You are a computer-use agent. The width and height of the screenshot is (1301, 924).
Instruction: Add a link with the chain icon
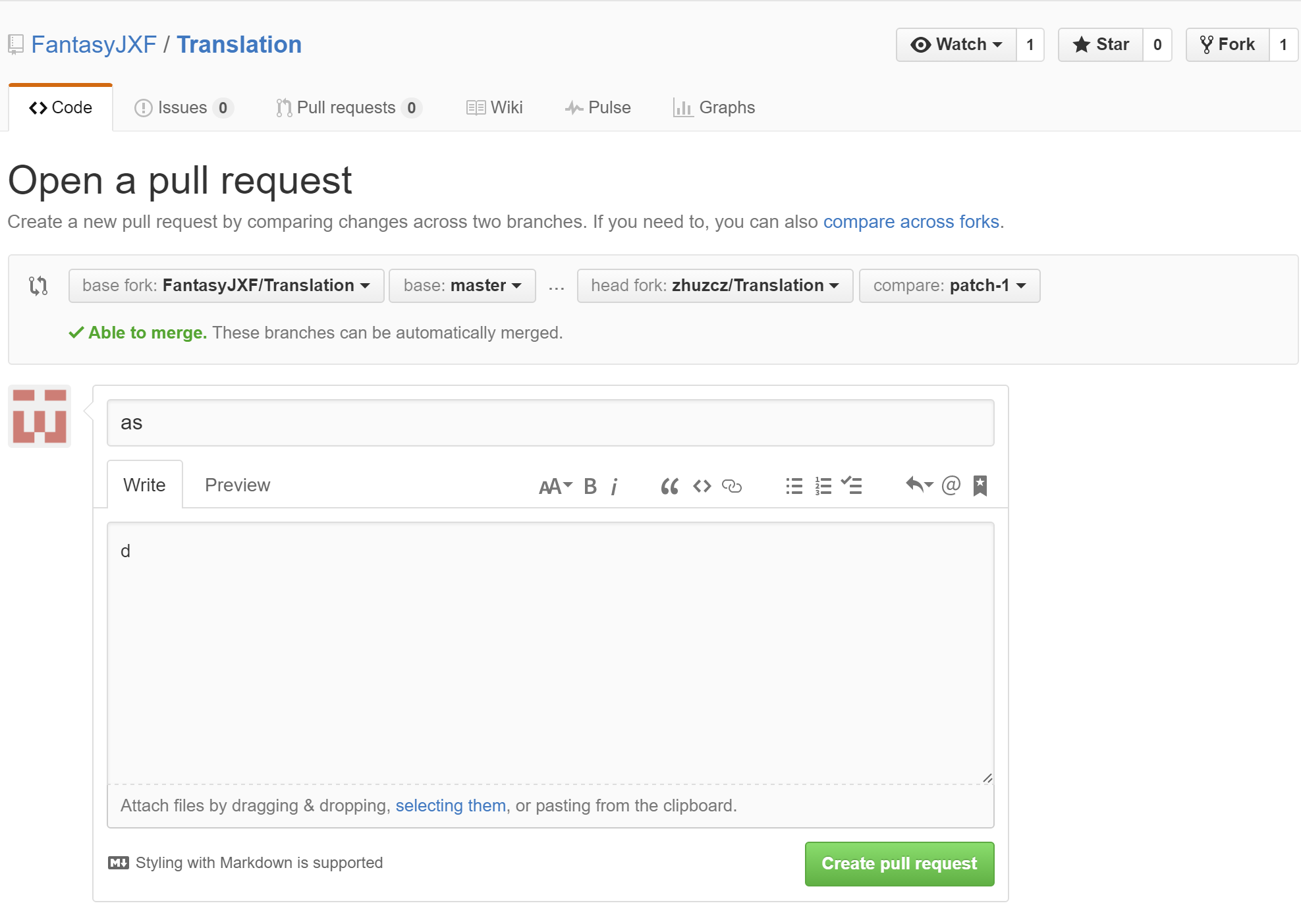point(732,486)
